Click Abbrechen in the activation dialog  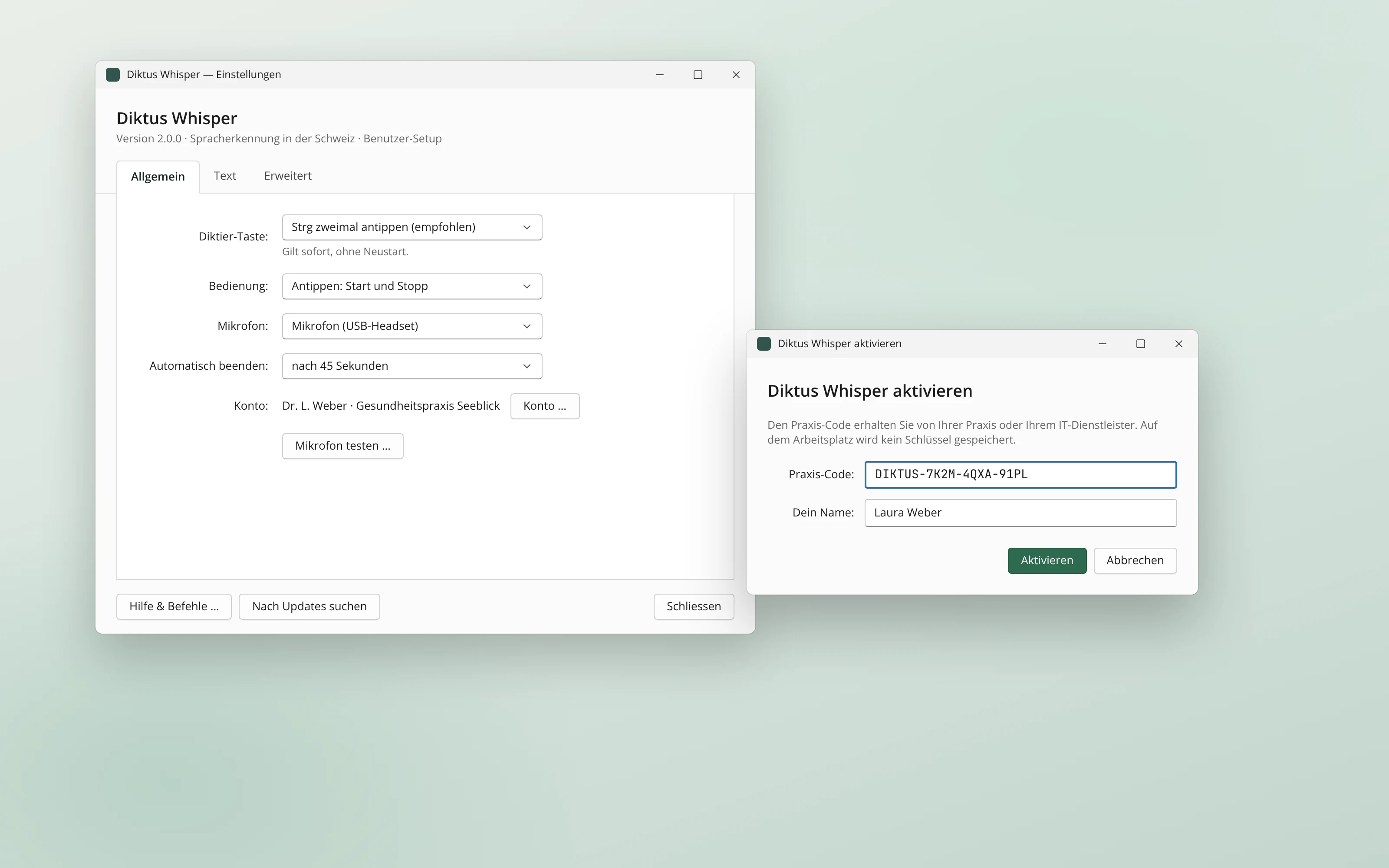point(1136,561)
